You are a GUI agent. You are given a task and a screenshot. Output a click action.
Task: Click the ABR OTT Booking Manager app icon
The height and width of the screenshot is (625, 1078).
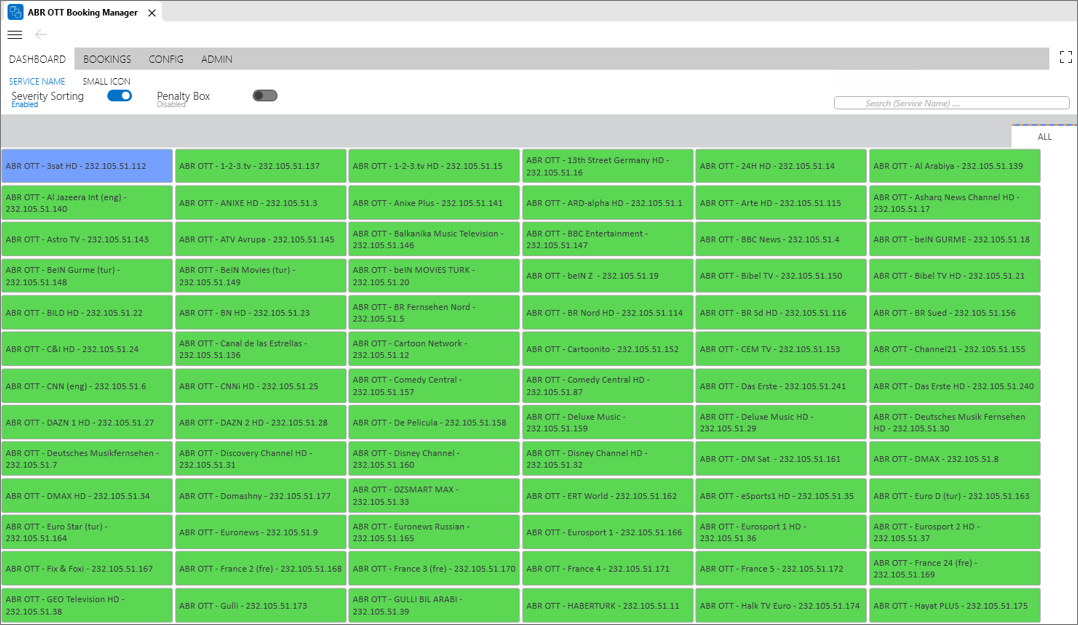(x=15, y=12)
